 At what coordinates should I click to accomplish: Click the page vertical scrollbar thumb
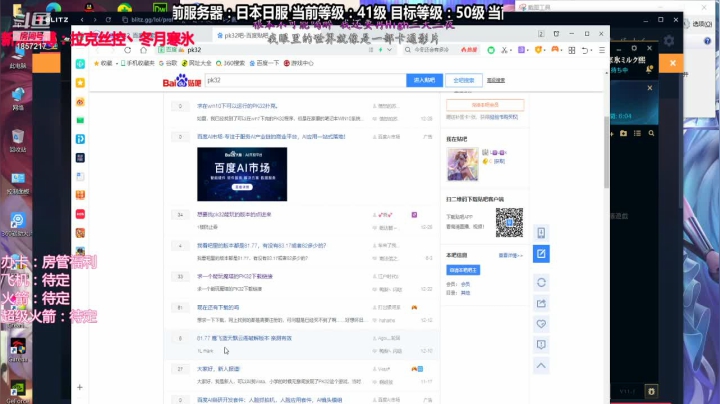(607, 152)
